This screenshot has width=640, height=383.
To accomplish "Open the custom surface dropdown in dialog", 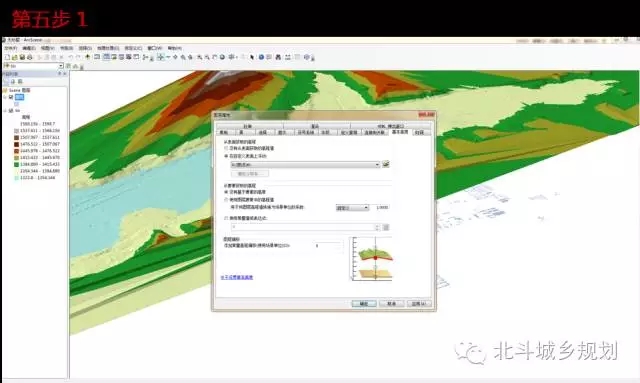I will tap(305, 165).
